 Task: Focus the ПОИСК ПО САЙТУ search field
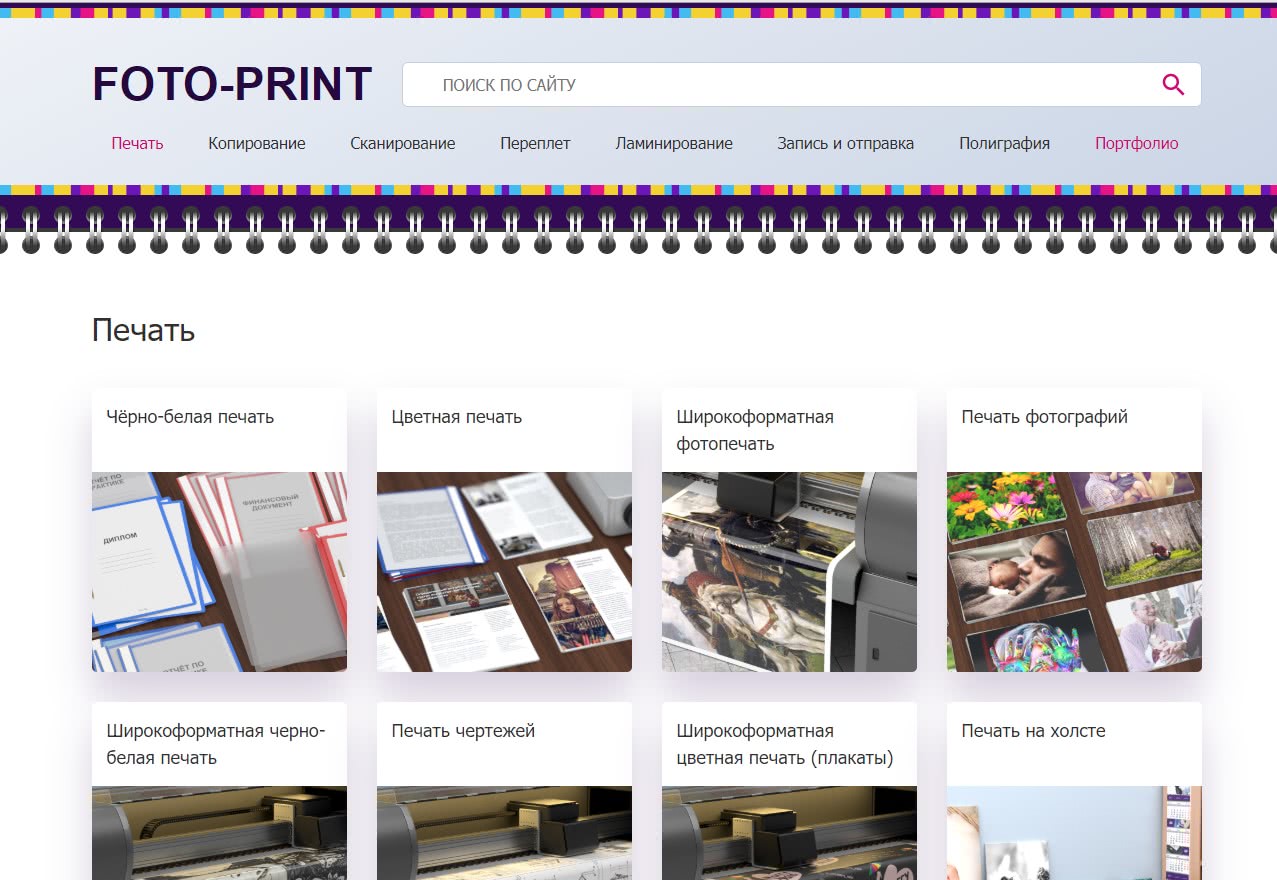click(x=801, y=85)
